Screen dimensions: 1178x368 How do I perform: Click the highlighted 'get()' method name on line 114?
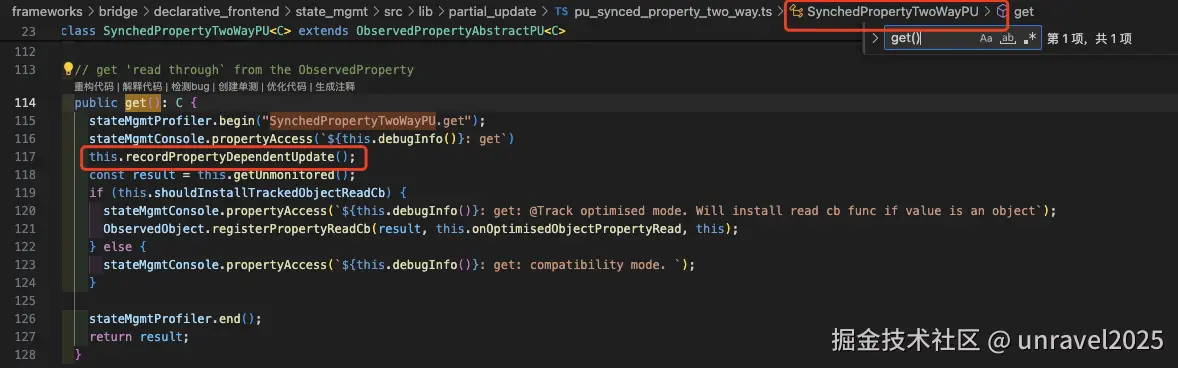click(143, 103)
